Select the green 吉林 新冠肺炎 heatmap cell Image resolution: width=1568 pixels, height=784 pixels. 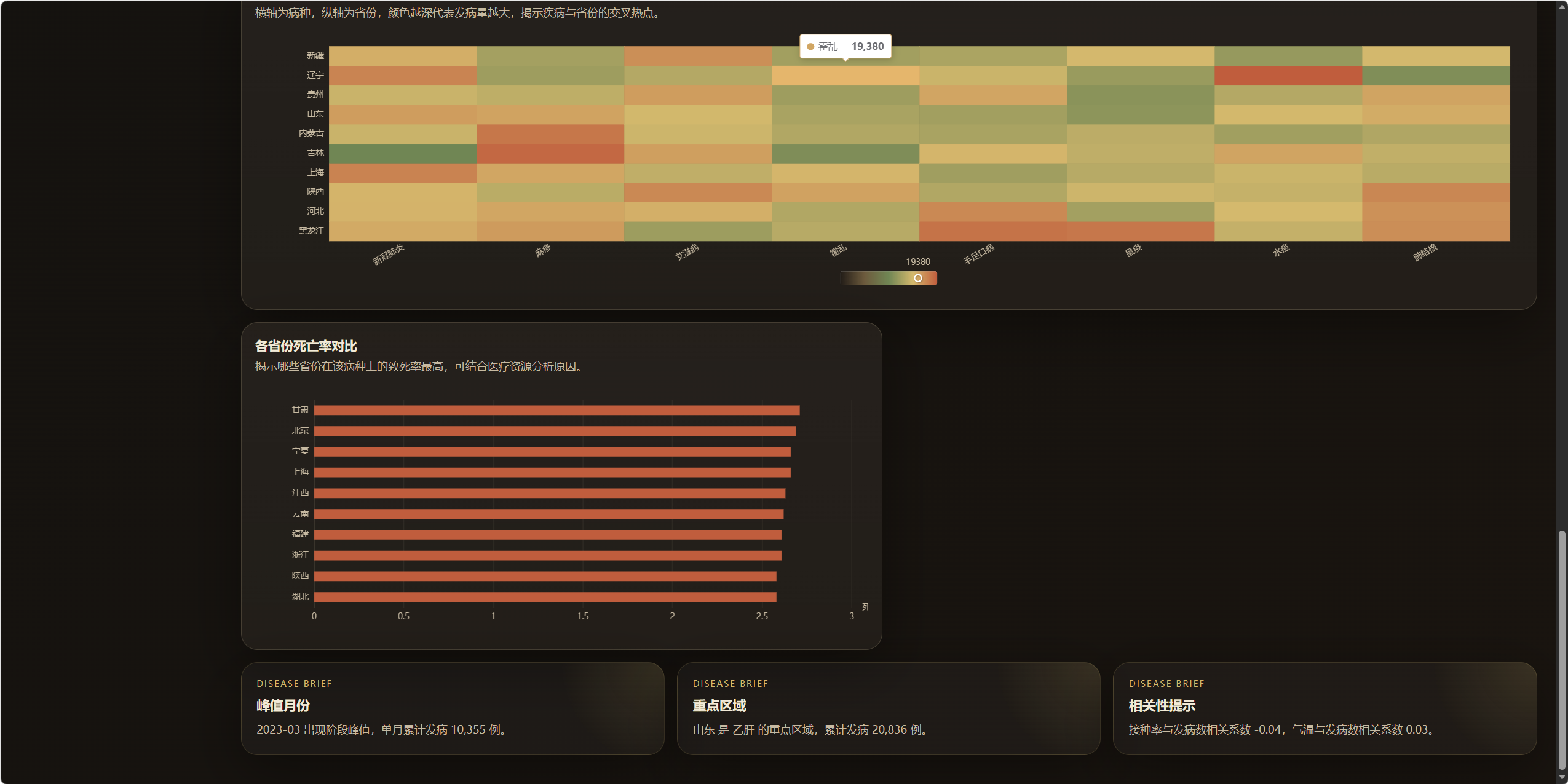(402, 153)
